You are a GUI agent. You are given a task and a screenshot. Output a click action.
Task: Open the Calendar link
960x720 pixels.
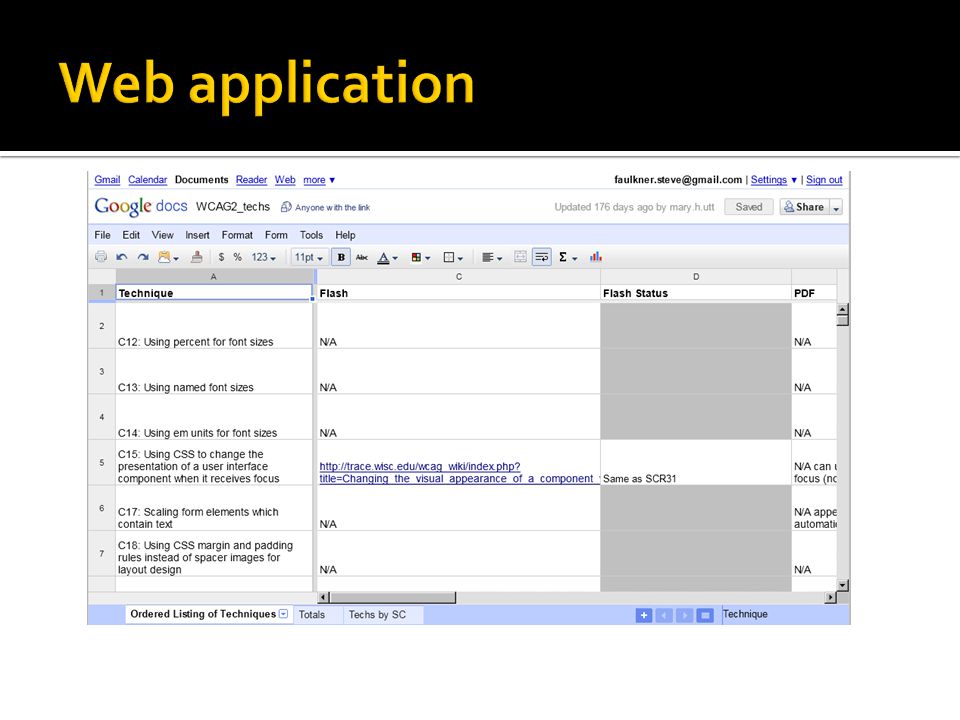coord(148,180)
